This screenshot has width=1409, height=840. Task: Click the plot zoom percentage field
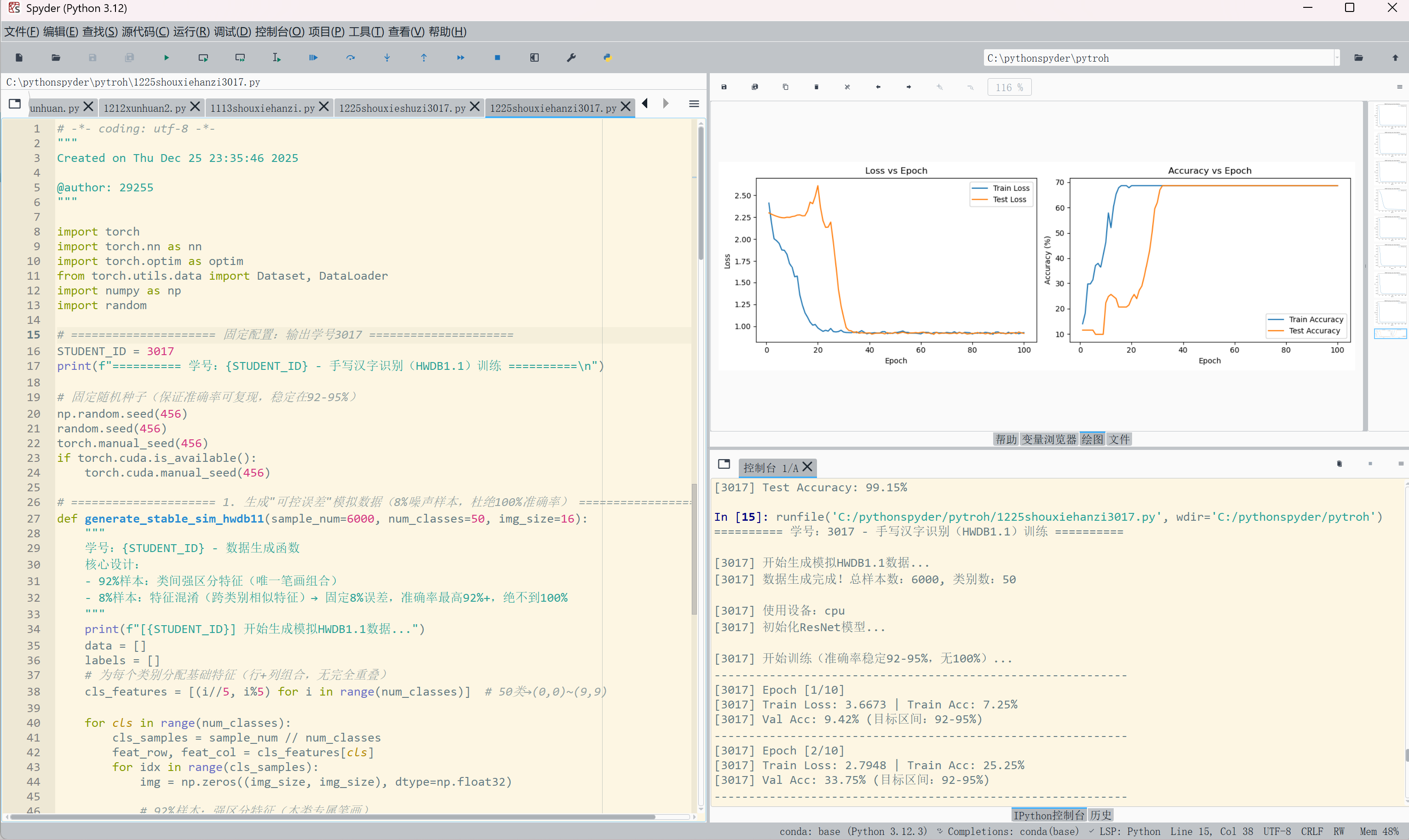pos(1009,87)
